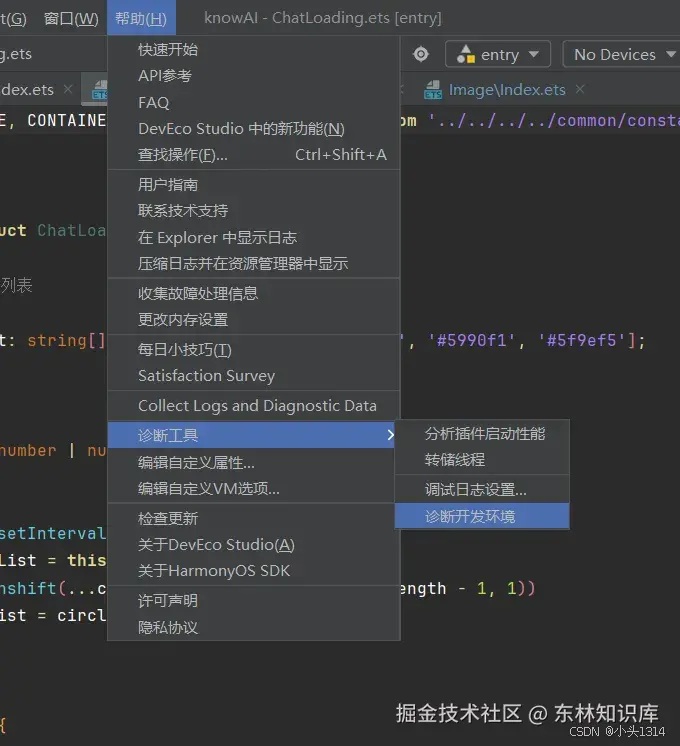Choose 分析插件启动性能 submenu item
This screenshot has height=746, width=680.
point(482,433)
